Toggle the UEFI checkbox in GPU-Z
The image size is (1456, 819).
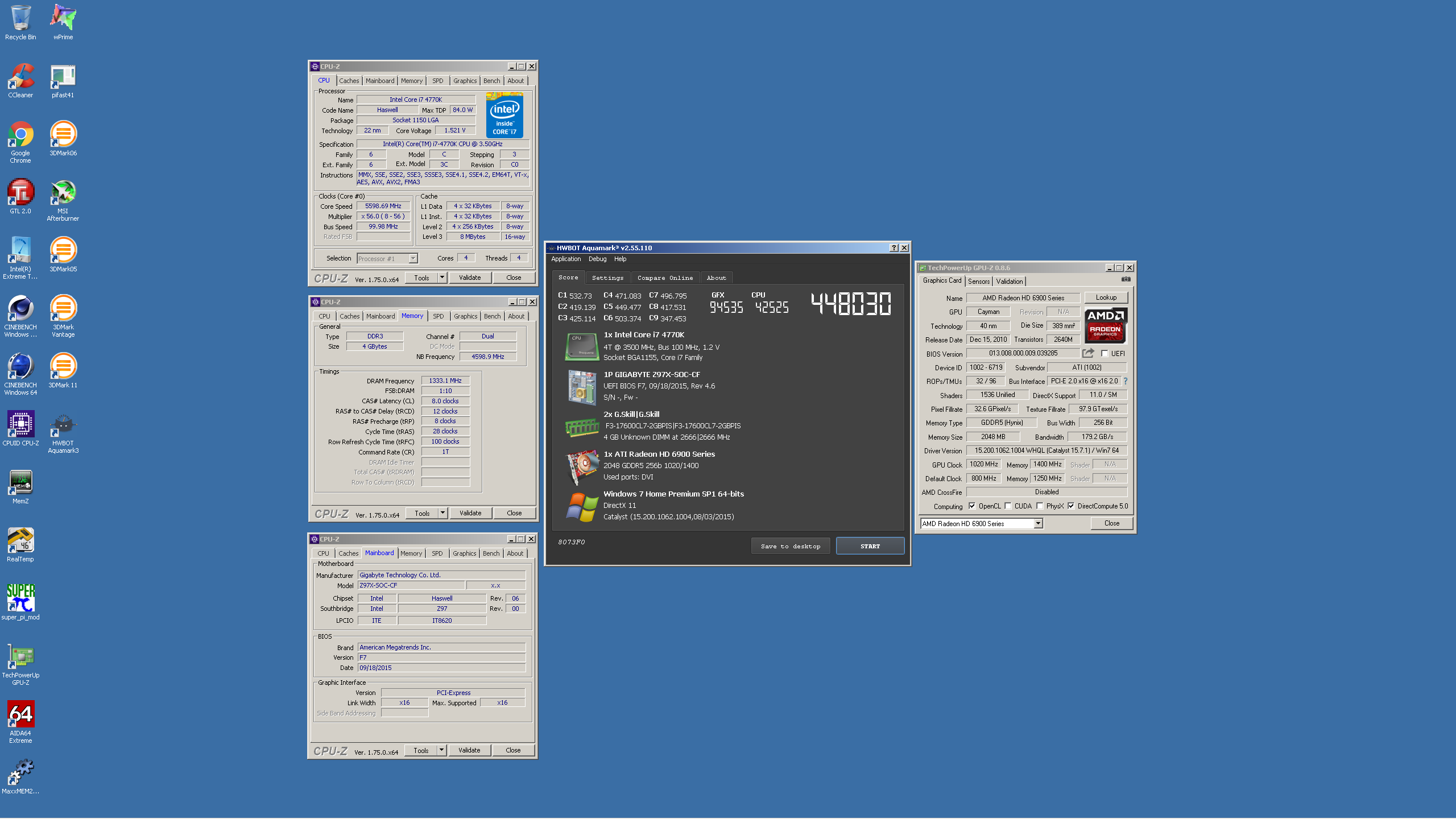1105,353
